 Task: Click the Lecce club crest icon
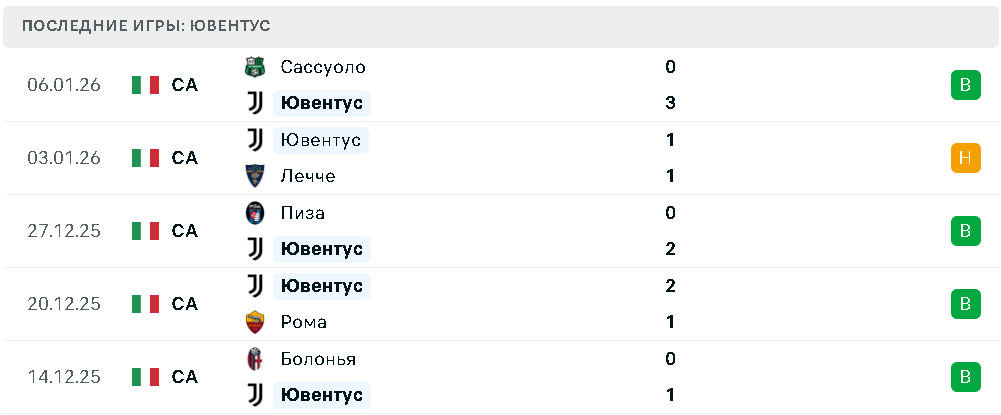click(x=255, y=176)
